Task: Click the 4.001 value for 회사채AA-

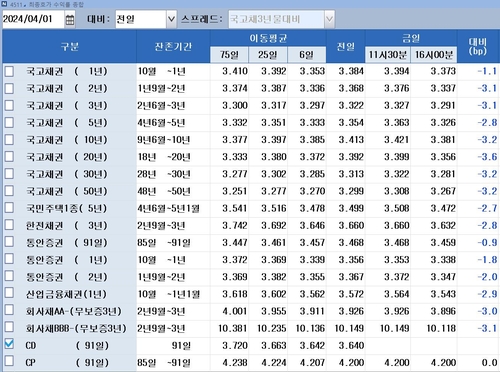Action: (235, 311)
